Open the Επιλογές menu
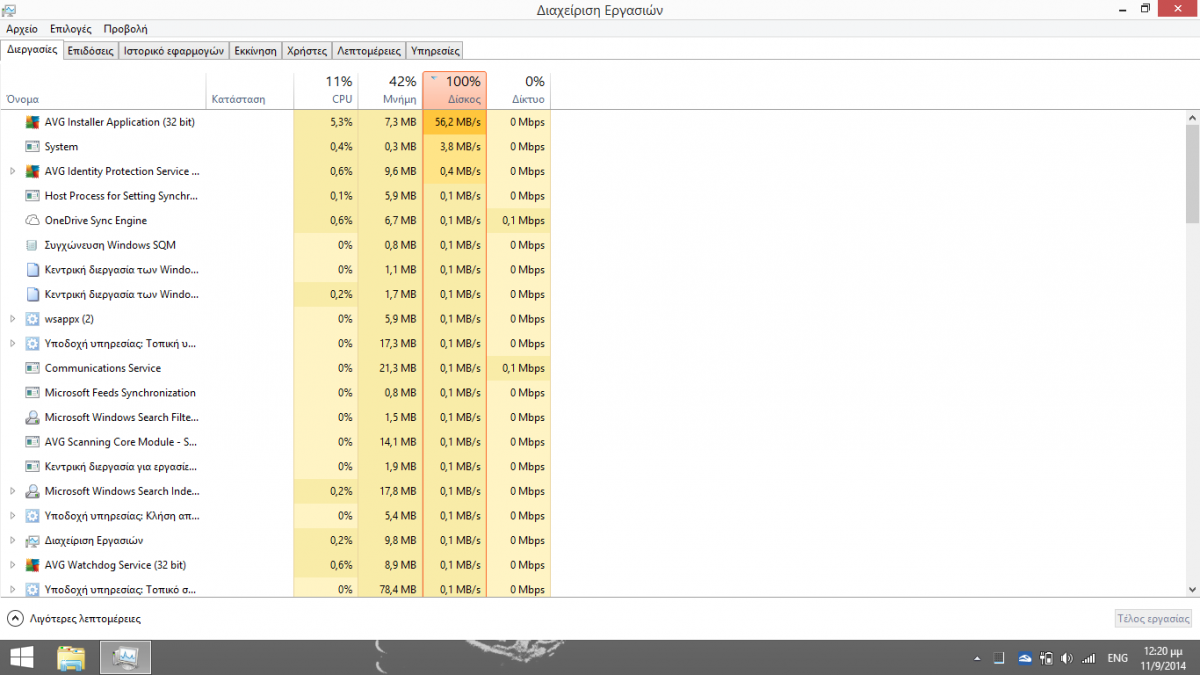Viewport: 1200px width, 675px height. click(x=70, y=30)
